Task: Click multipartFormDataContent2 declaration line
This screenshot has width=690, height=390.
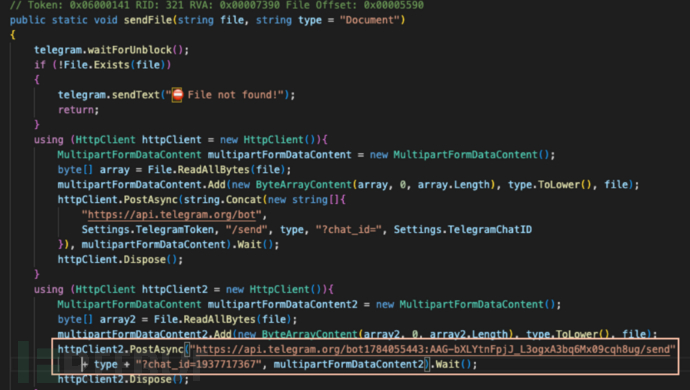Action: tap(309, 304)
